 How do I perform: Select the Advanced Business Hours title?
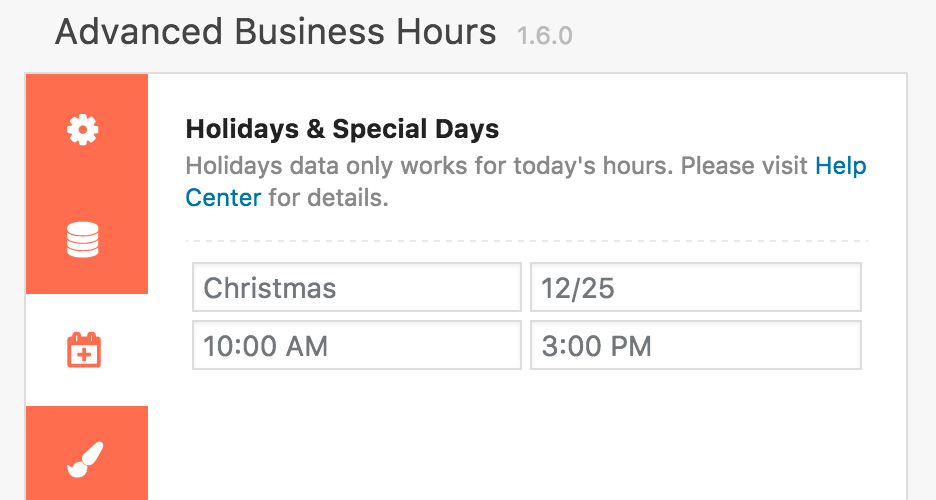click(275, 32)
